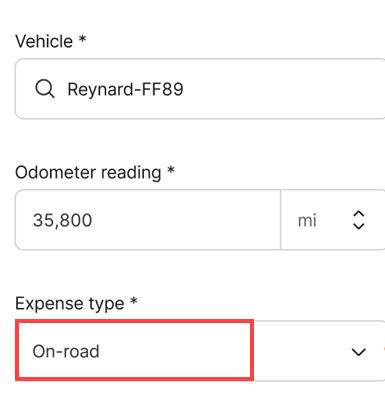
Task: Click the asterisk after Odometer reading
Action: (171, 169)
